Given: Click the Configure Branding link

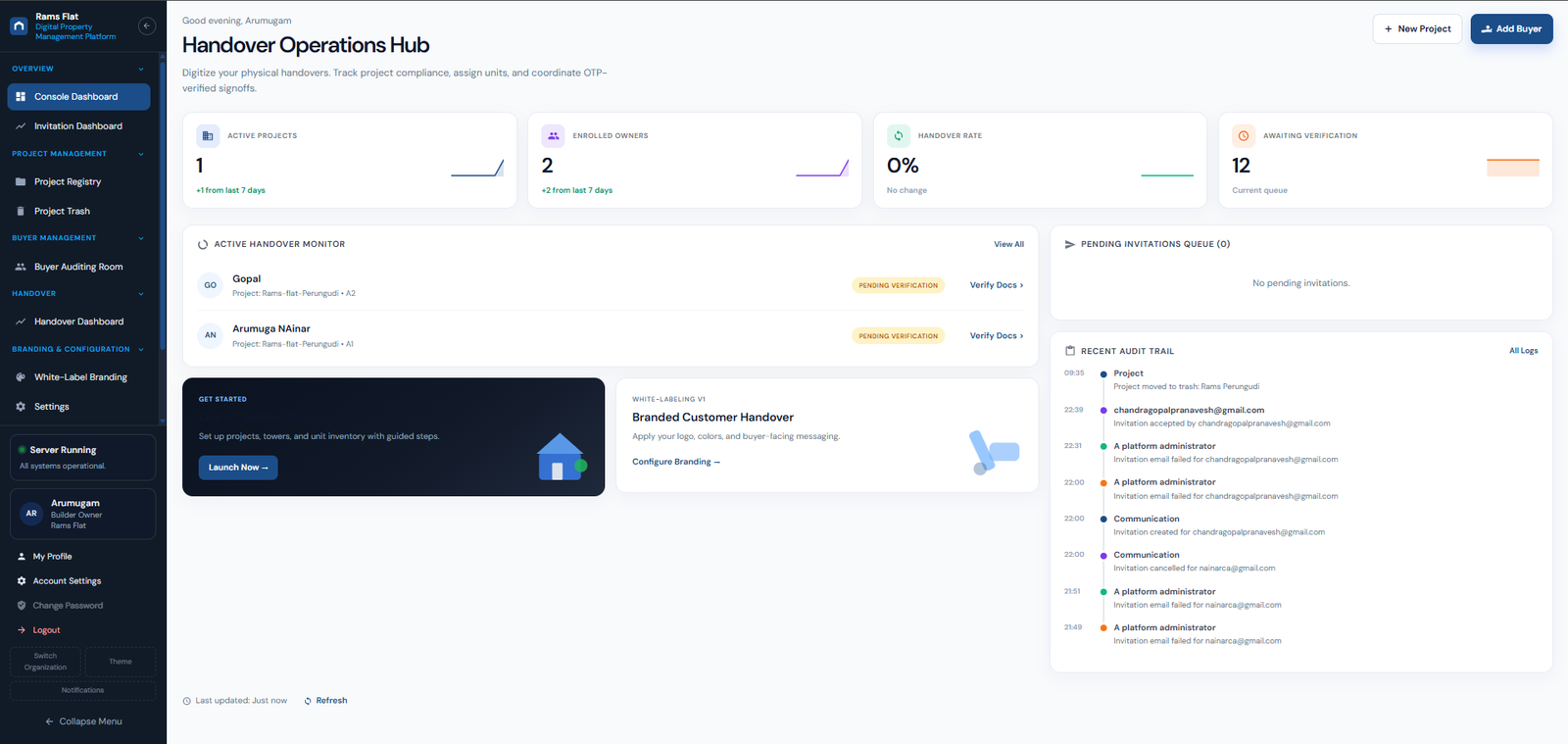Looking at the screenshot, I should click(676, 462).
